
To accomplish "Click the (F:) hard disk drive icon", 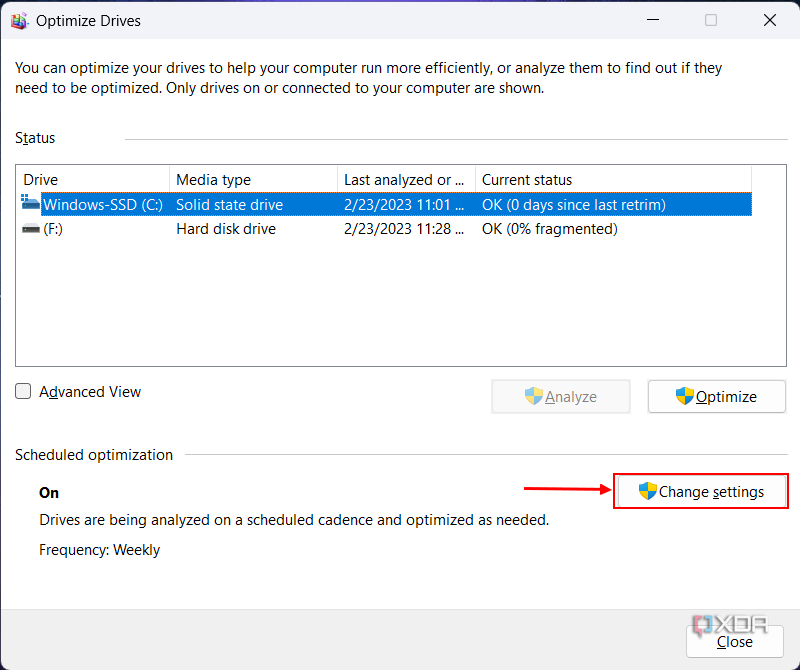I will point(31,229).
